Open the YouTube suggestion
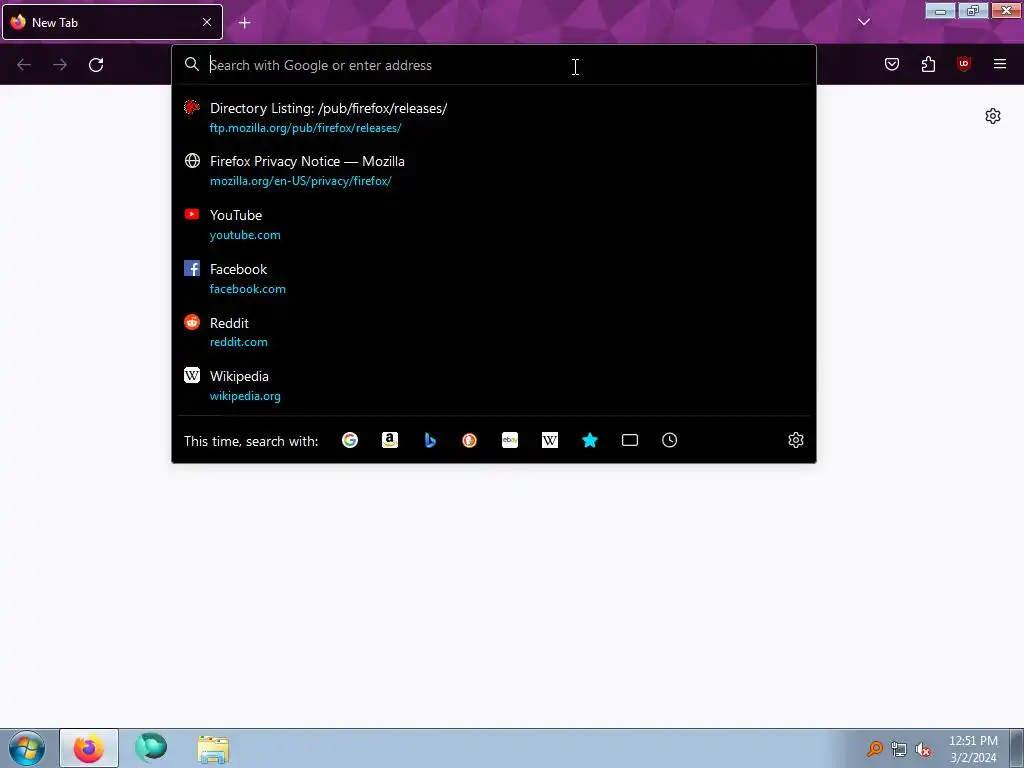 (x=494, y=225)
